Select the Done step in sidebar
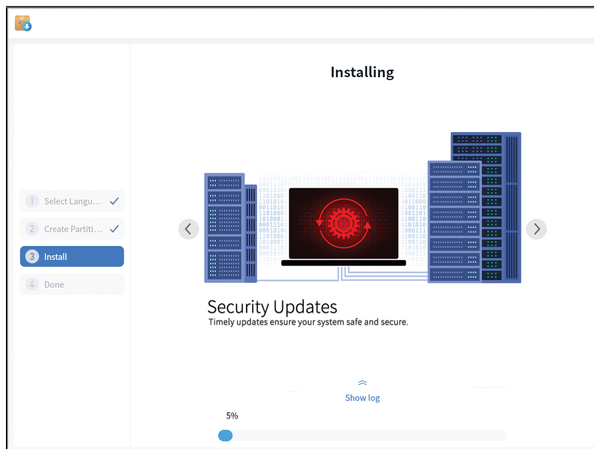This screenshot has width=600, height=455. pyautogui.click(x=72, y=285)
